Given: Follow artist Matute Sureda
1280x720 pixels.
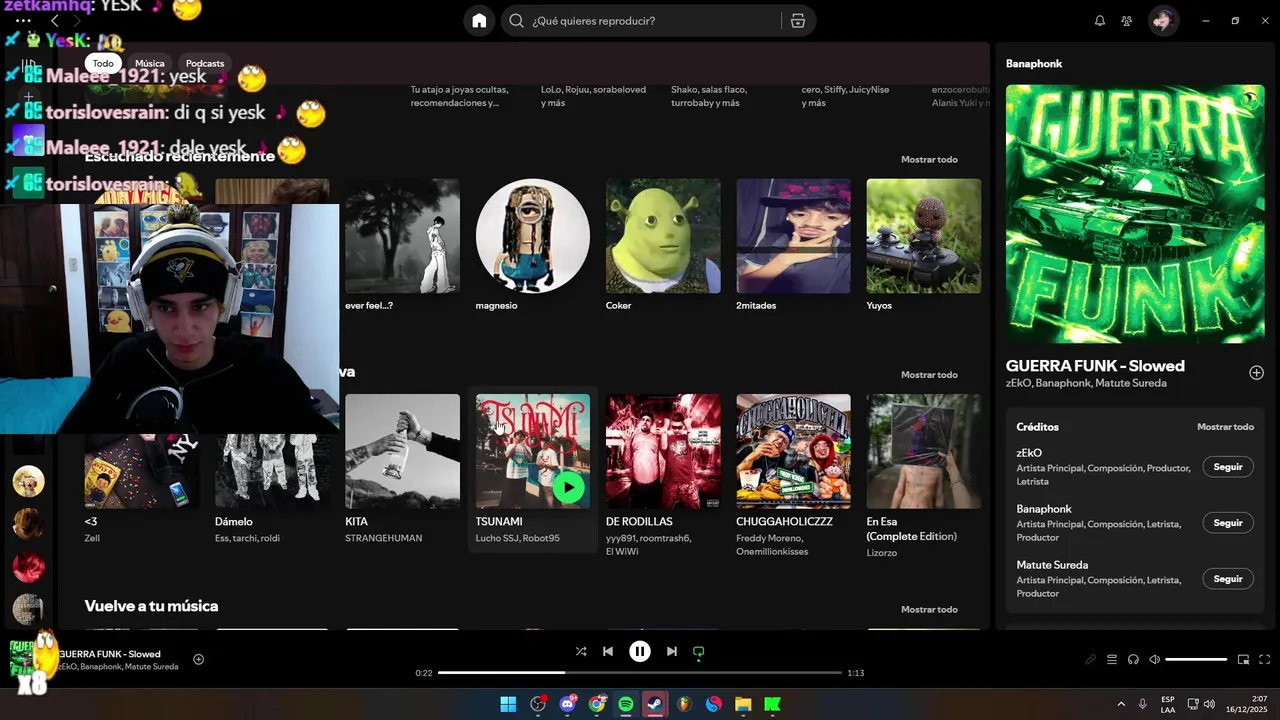Looking at the screenshot, I should 1228,579.
